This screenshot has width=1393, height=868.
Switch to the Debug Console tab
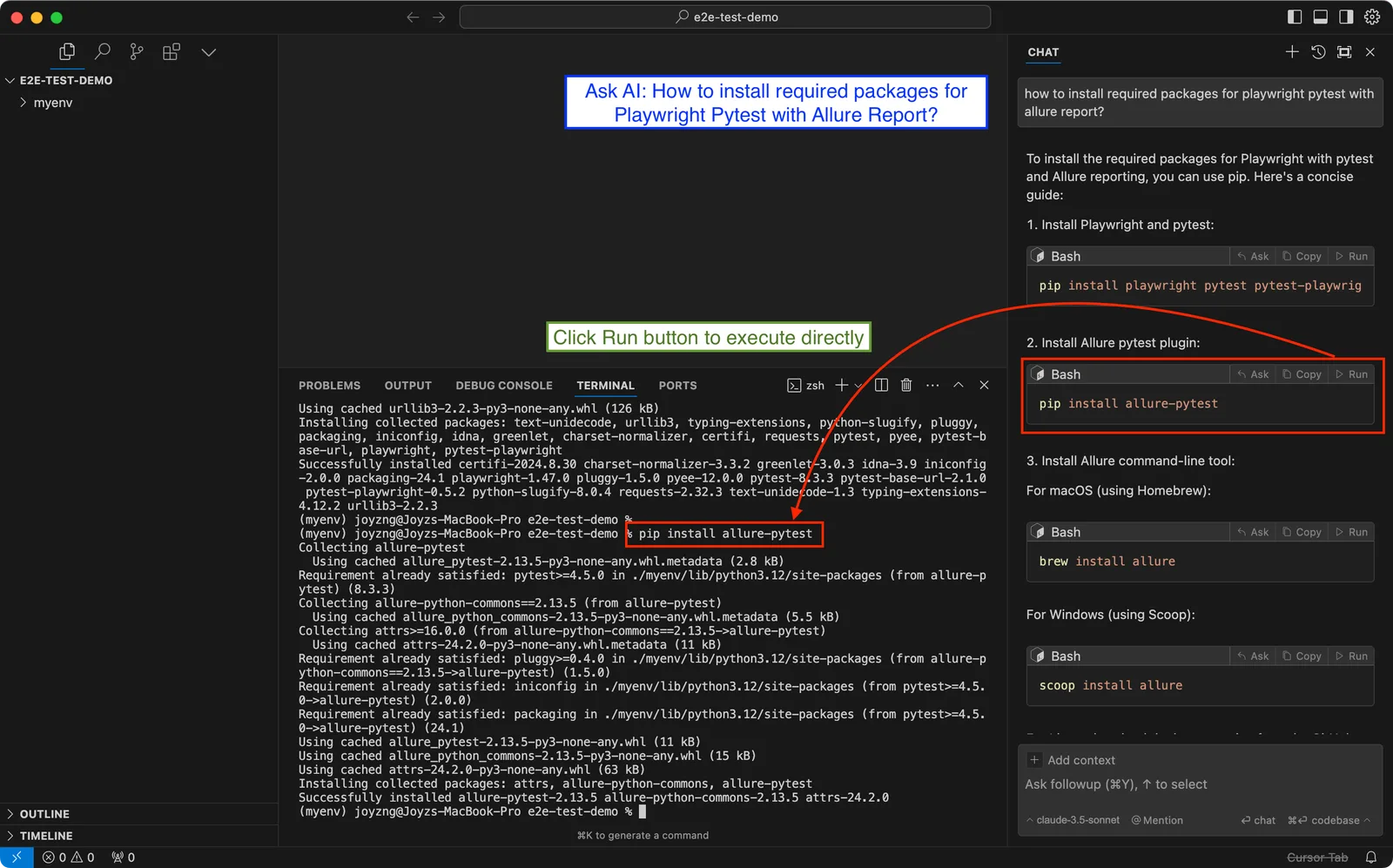(504, 386)
